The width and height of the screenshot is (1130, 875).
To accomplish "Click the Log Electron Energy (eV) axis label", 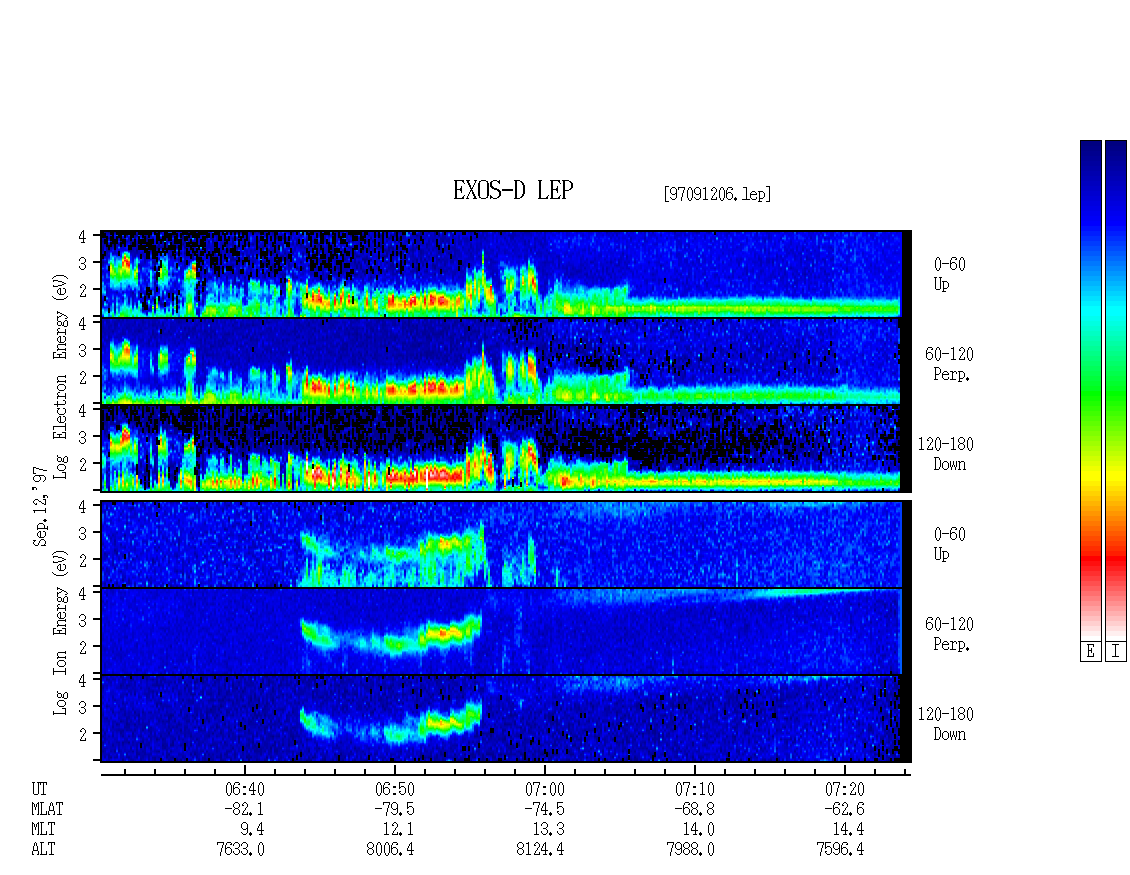I will (x=61, y=376).
